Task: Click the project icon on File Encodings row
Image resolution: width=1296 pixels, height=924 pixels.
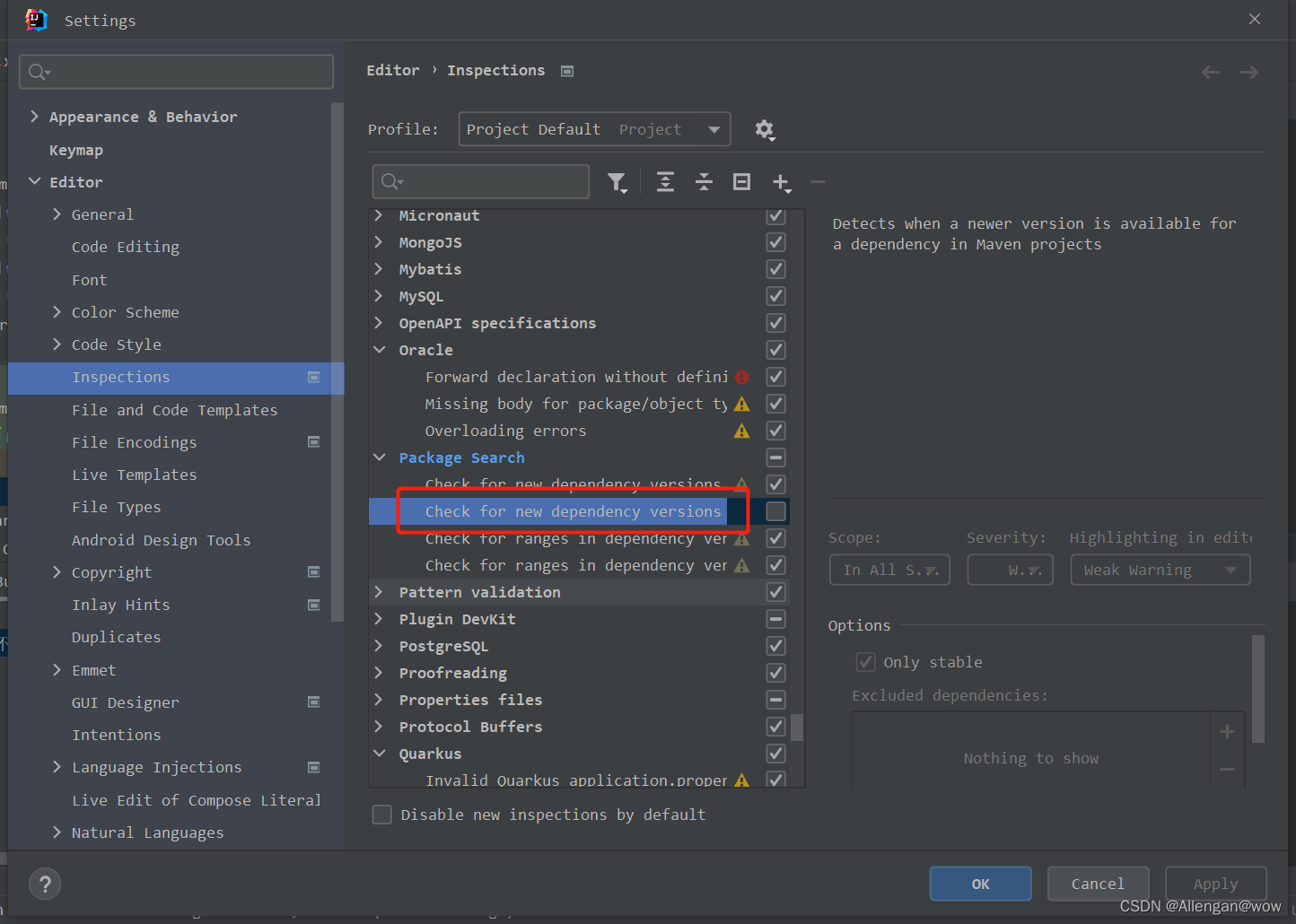Action: point(314,441)
